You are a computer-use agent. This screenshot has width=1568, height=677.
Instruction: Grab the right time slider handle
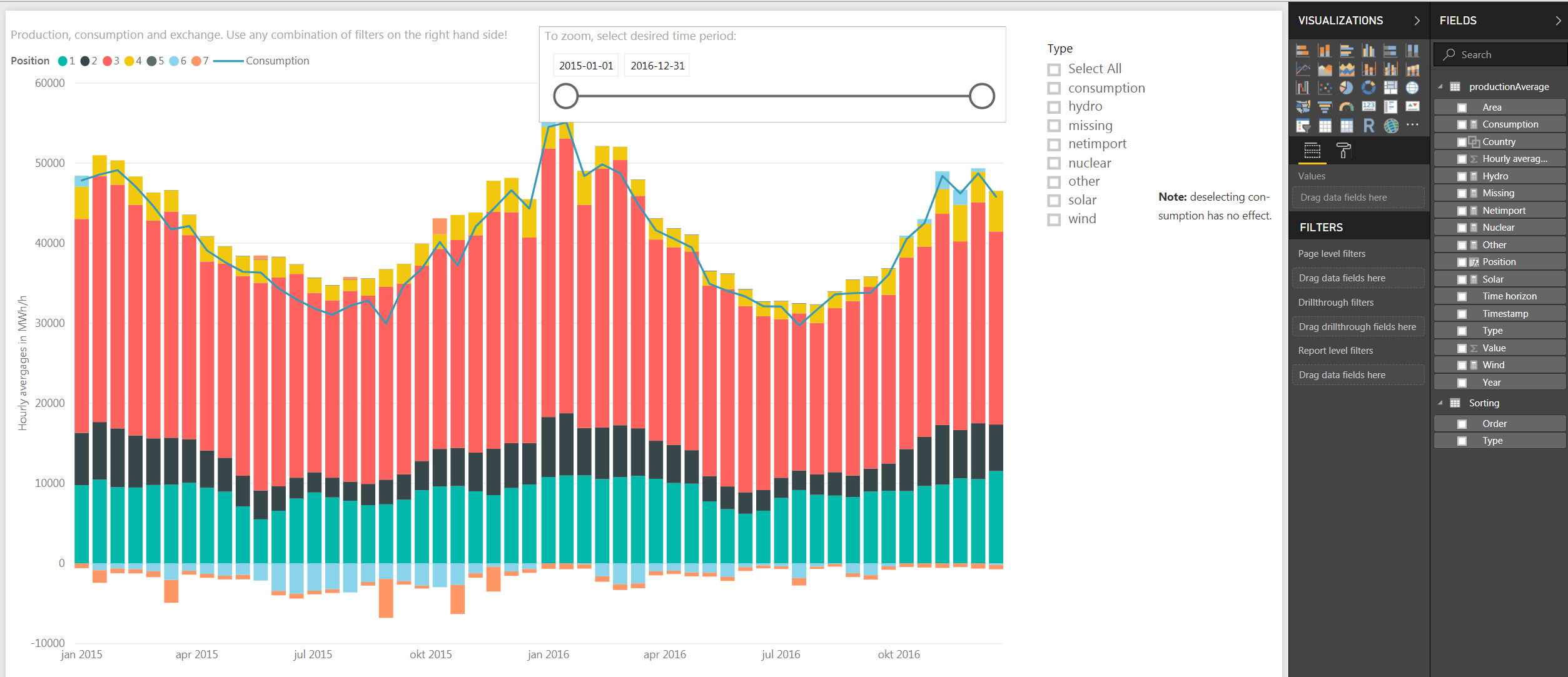point(982,96)
